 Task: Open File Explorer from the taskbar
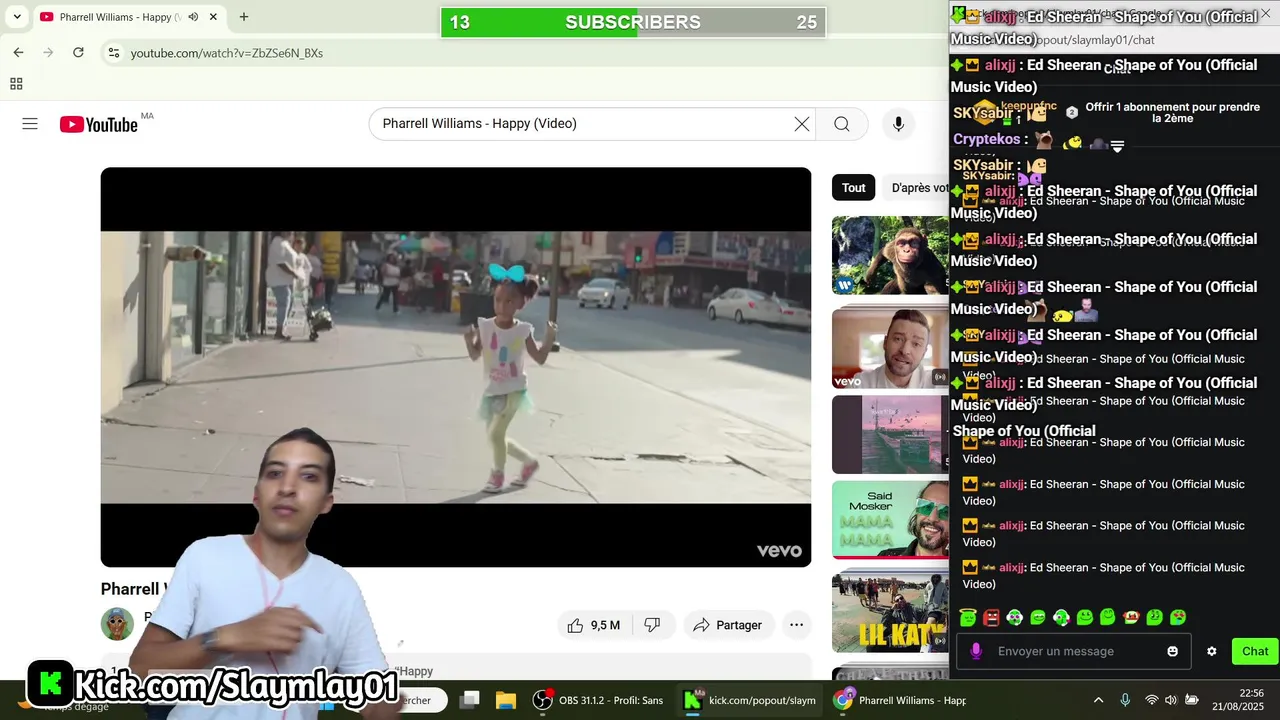tap(506, 700)
